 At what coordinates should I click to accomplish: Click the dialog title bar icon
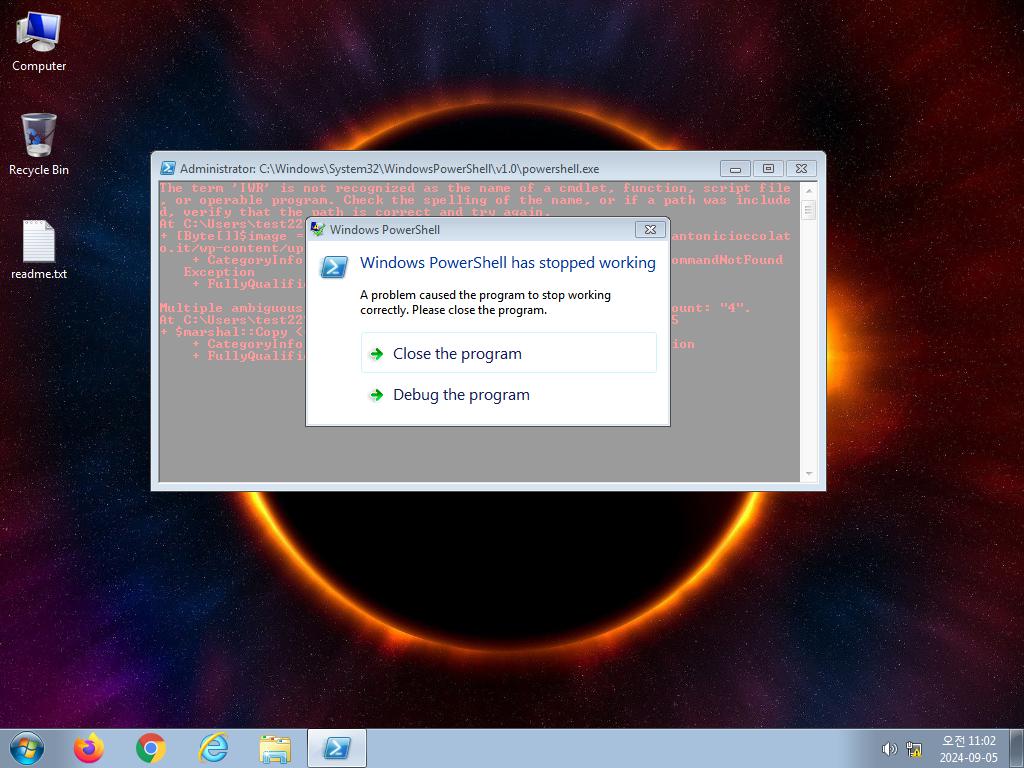317,229
